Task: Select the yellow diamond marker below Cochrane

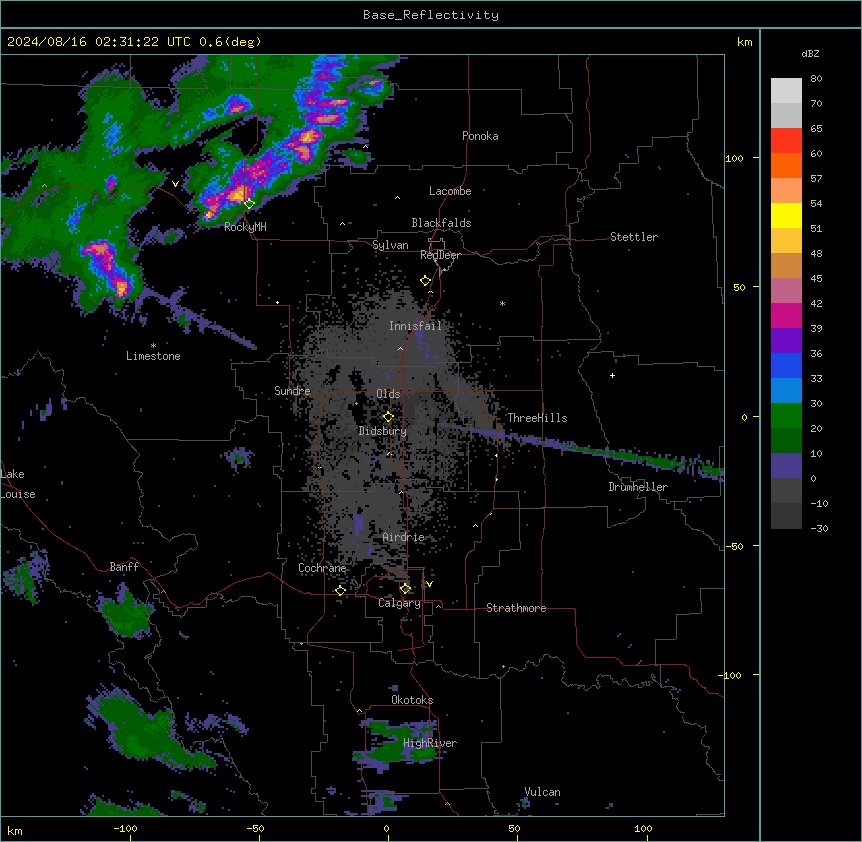Action: [x=340, y=591]
